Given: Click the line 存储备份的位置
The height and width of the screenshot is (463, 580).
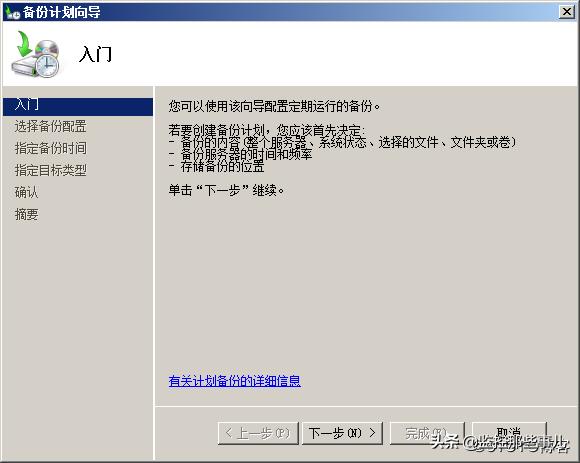Looking at the screenshot, I should (216, 166).
